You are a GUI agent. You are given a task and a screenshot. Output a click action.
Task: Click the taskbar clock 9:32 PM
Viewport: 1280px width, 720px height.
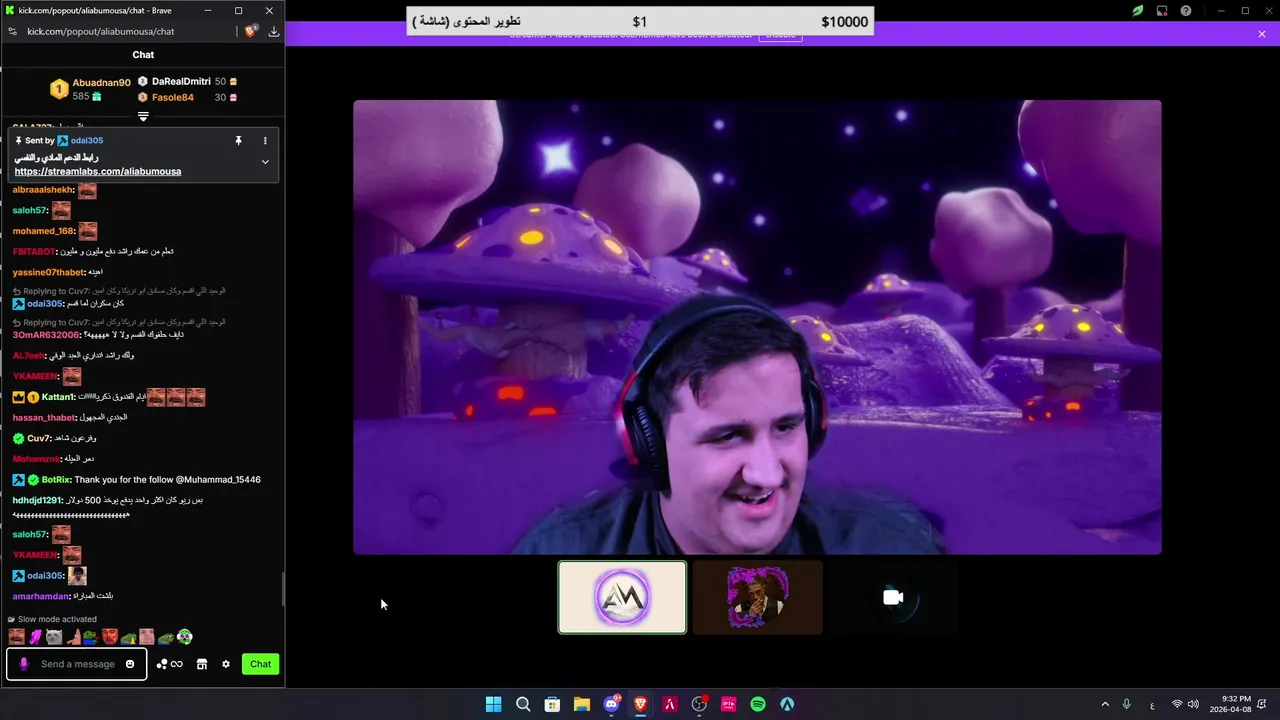(1229, 704)
